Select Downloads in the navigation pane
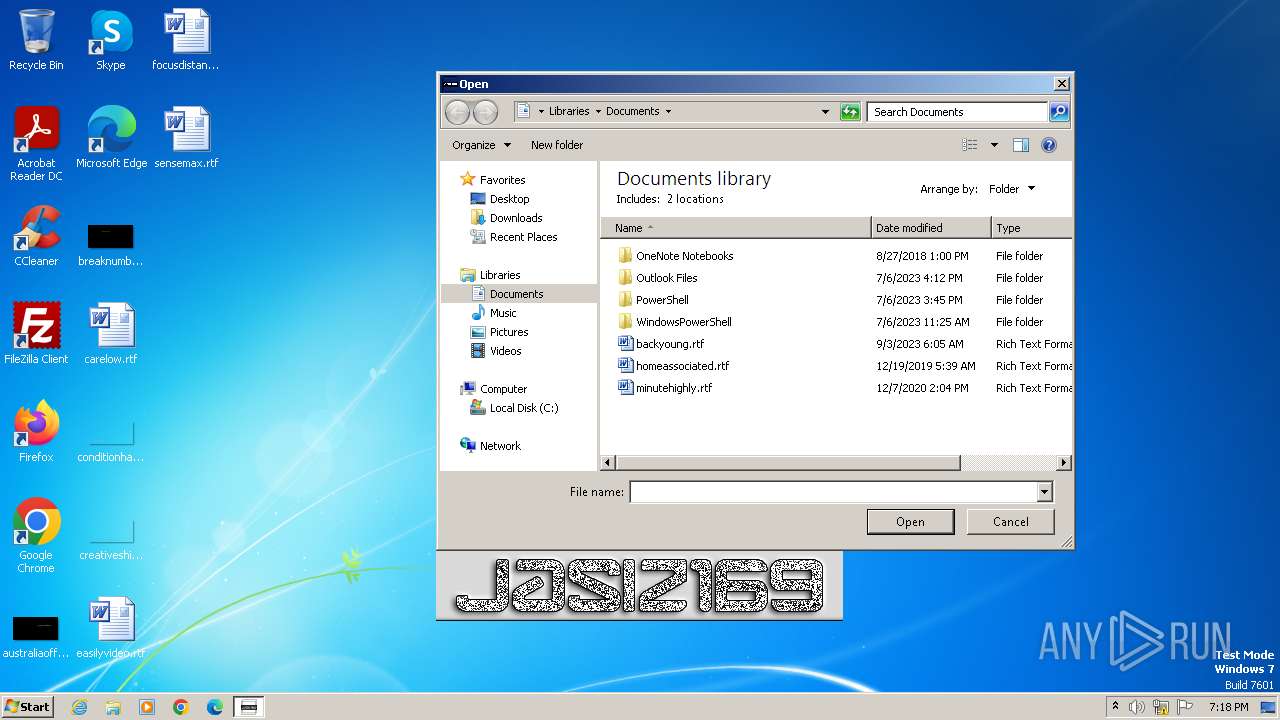Viewport: 1280px width, 720px height. point(516,218)
